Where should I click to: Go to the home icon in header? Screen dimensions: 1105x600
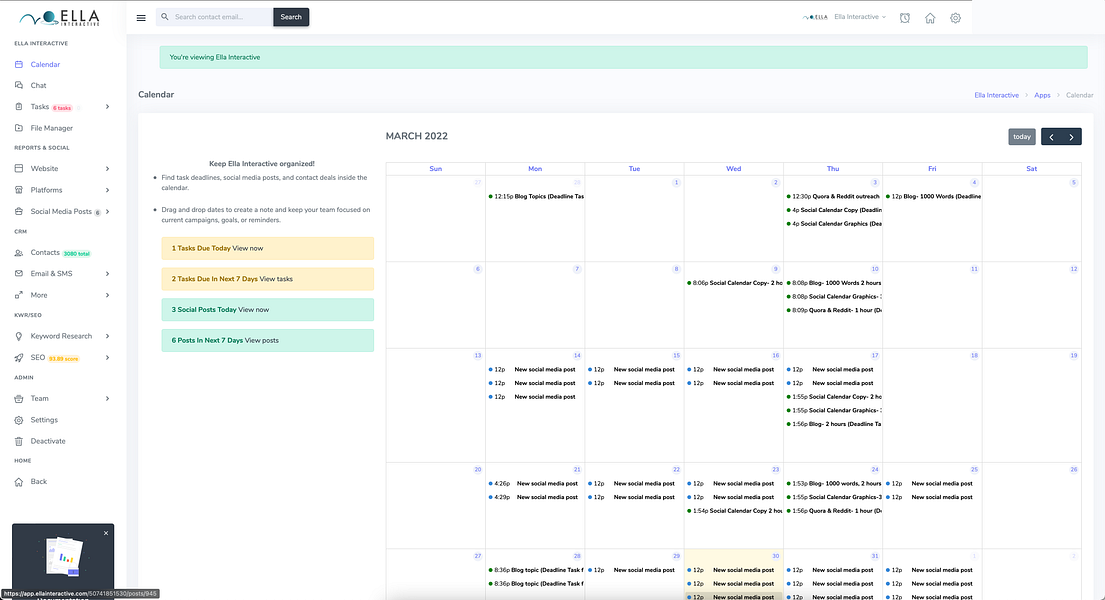click(x=930, y=18)
